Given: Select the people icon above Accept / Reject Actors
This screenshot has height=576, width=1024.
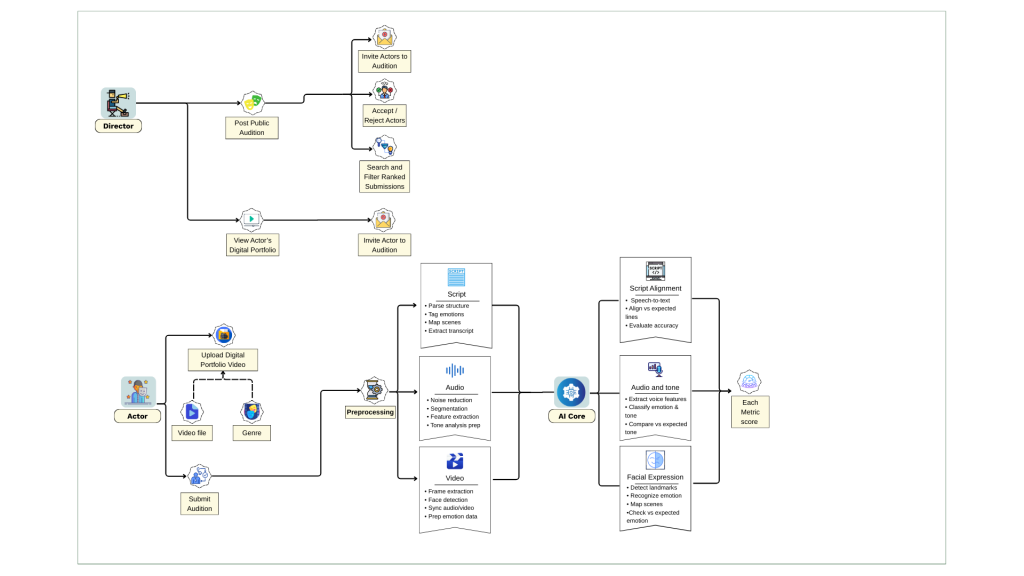Looking at the screenshot, I should (385, 91).
